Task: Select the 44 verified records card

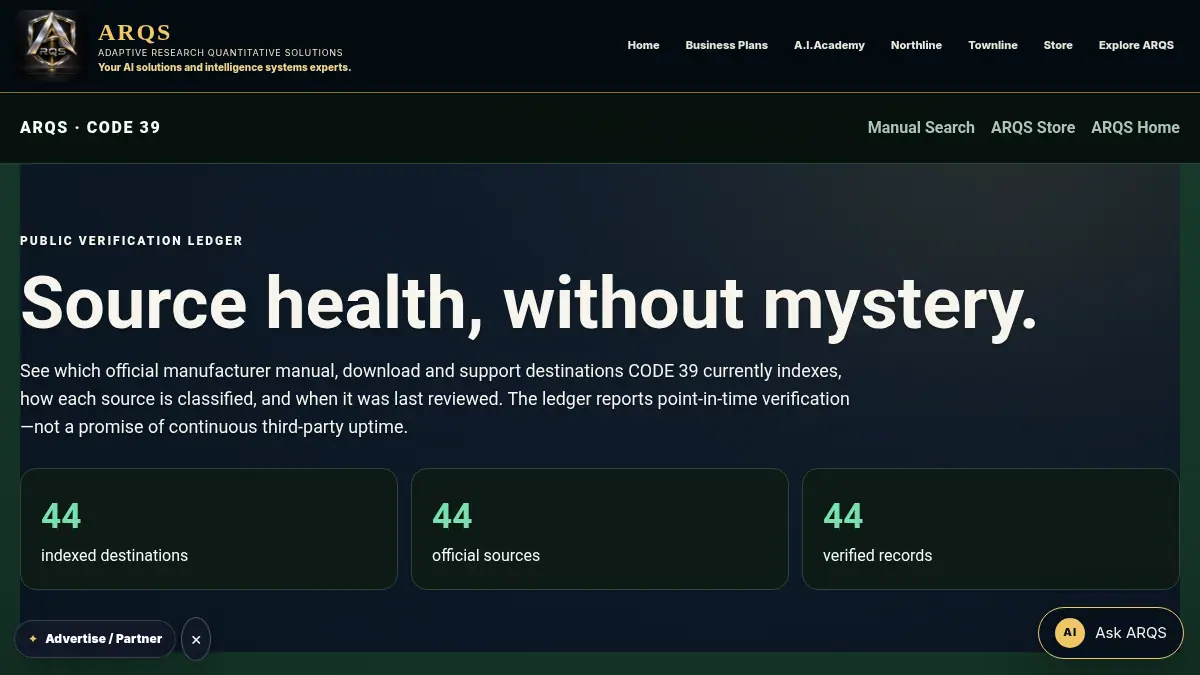Action: 991,529
